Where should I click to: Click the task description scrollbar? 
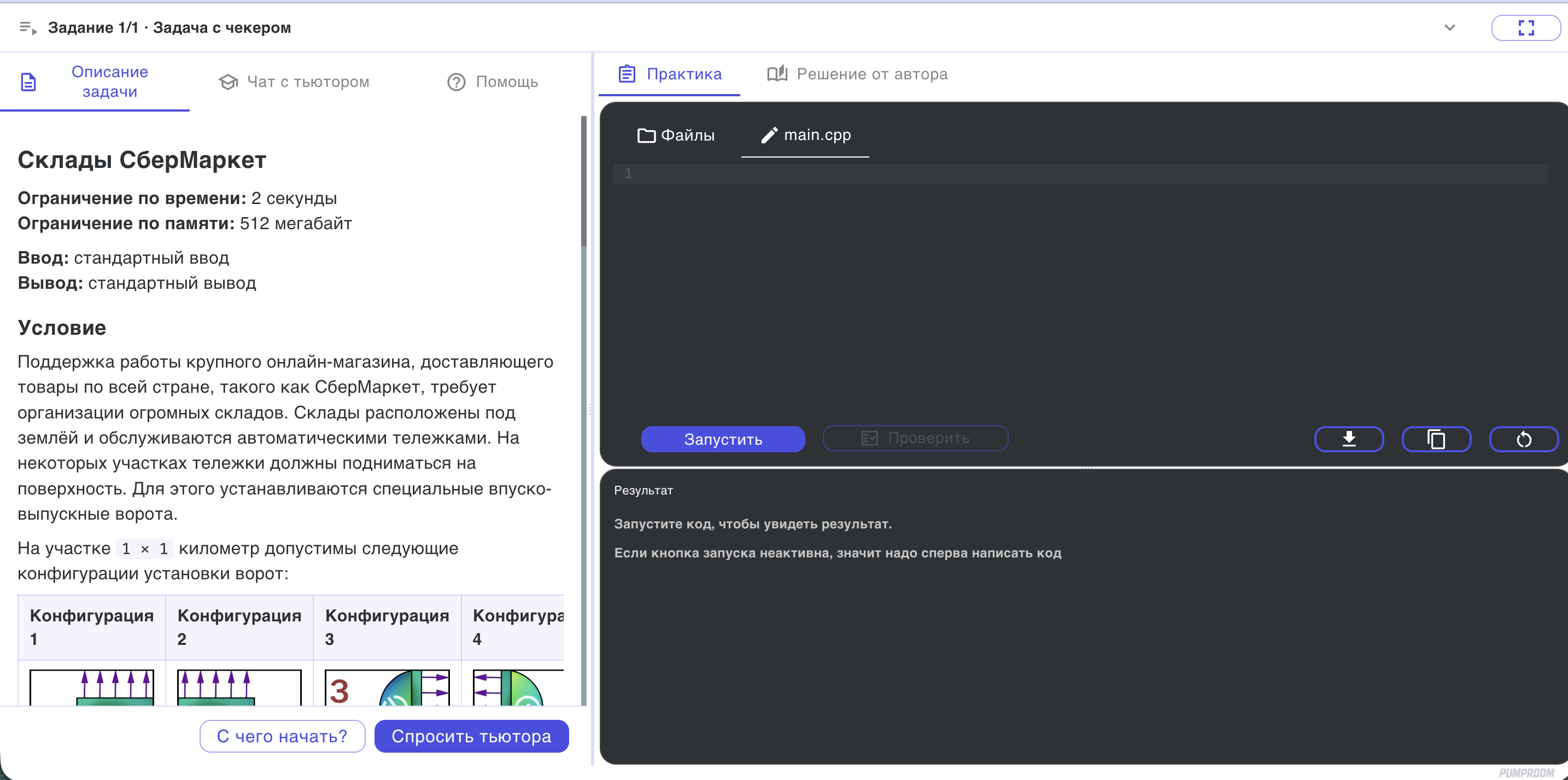pyautogui.click(x=584, y=182)
